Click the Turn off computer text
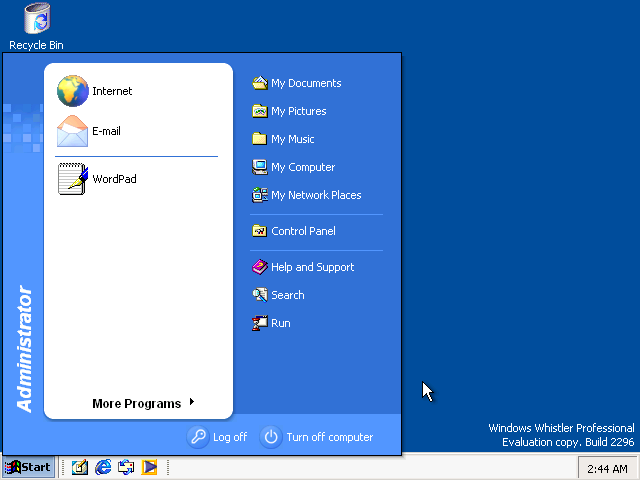640x480 pixels. pyautogui.click(x=330, y=437)
